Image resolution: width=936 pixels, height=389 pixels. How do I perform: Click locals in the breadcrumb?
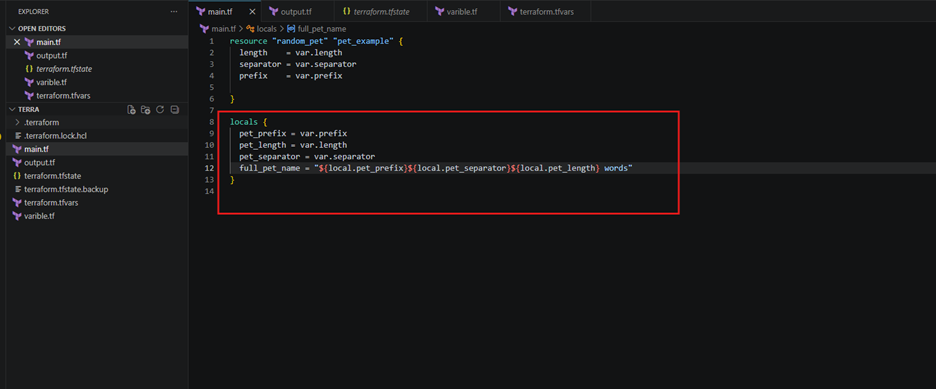click(266, 29)
